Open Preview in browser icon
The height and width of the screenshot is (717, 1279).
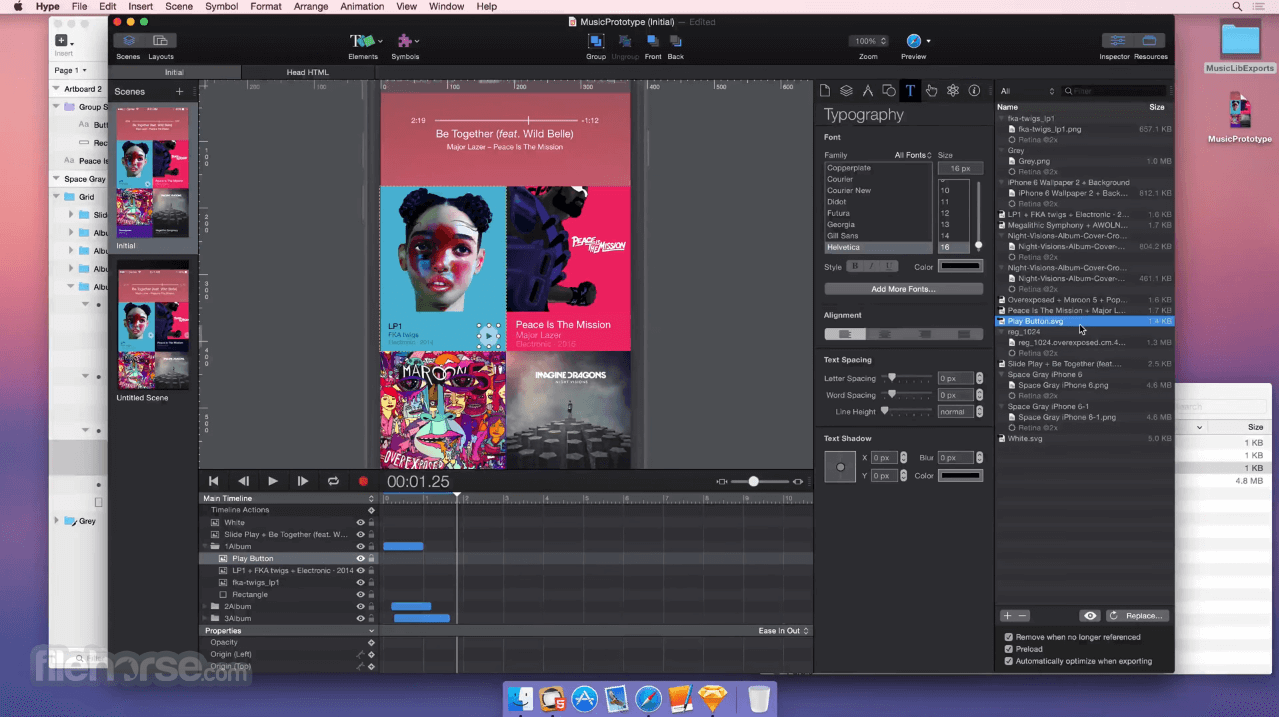pos(914,41)
